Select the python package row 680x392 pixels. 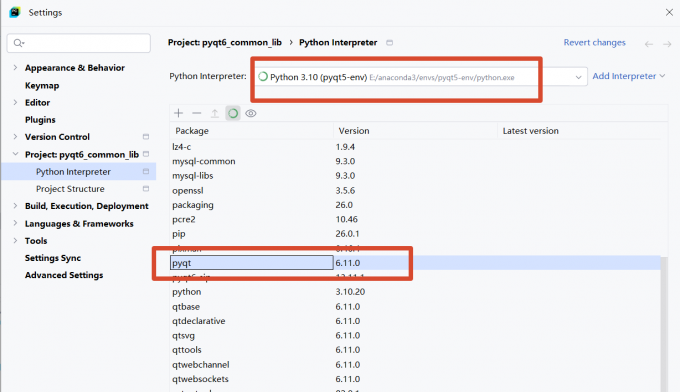pos(415,292)
